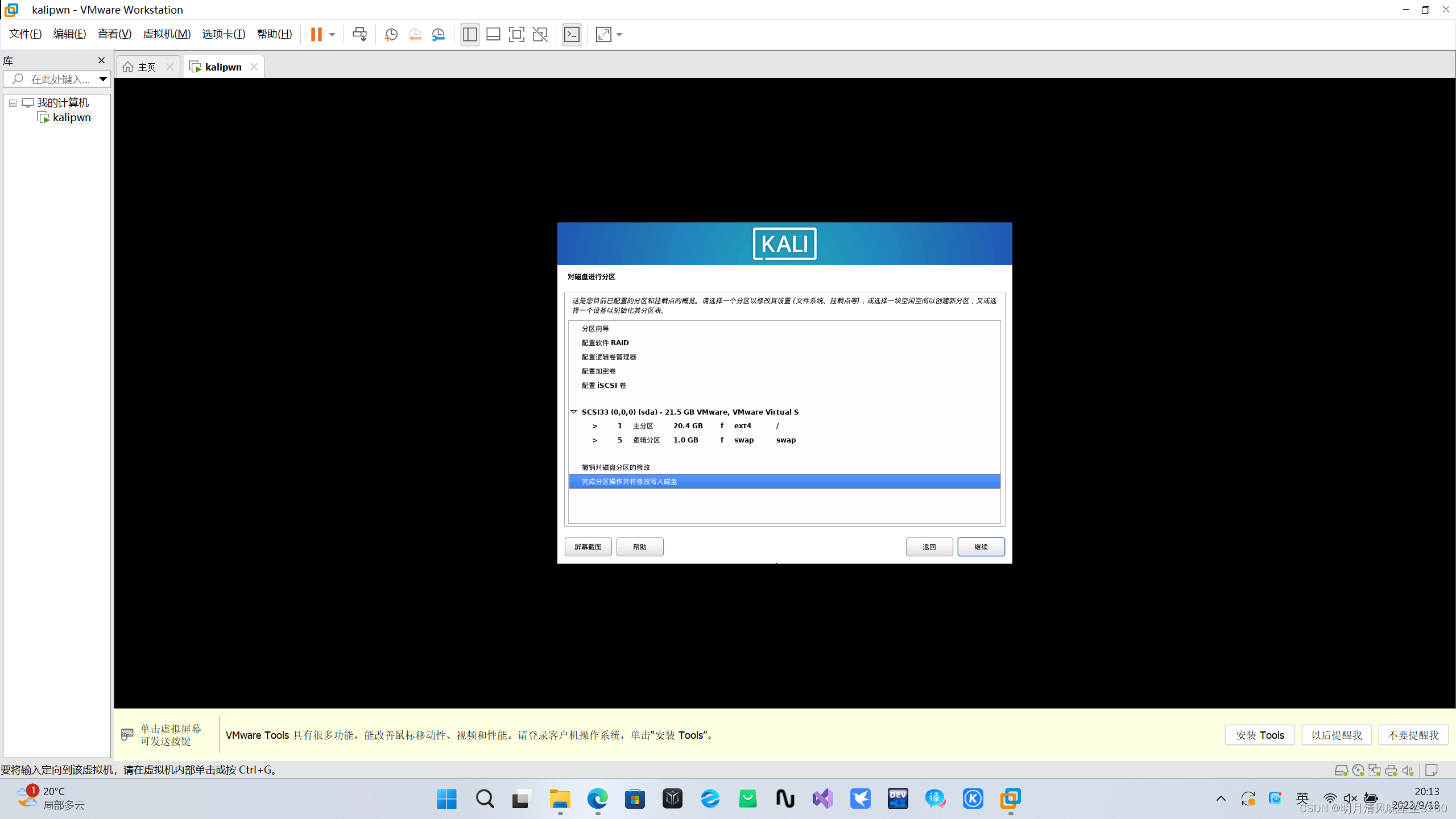Open Dev-C++ from the taskbar

(x=898, y=799)
